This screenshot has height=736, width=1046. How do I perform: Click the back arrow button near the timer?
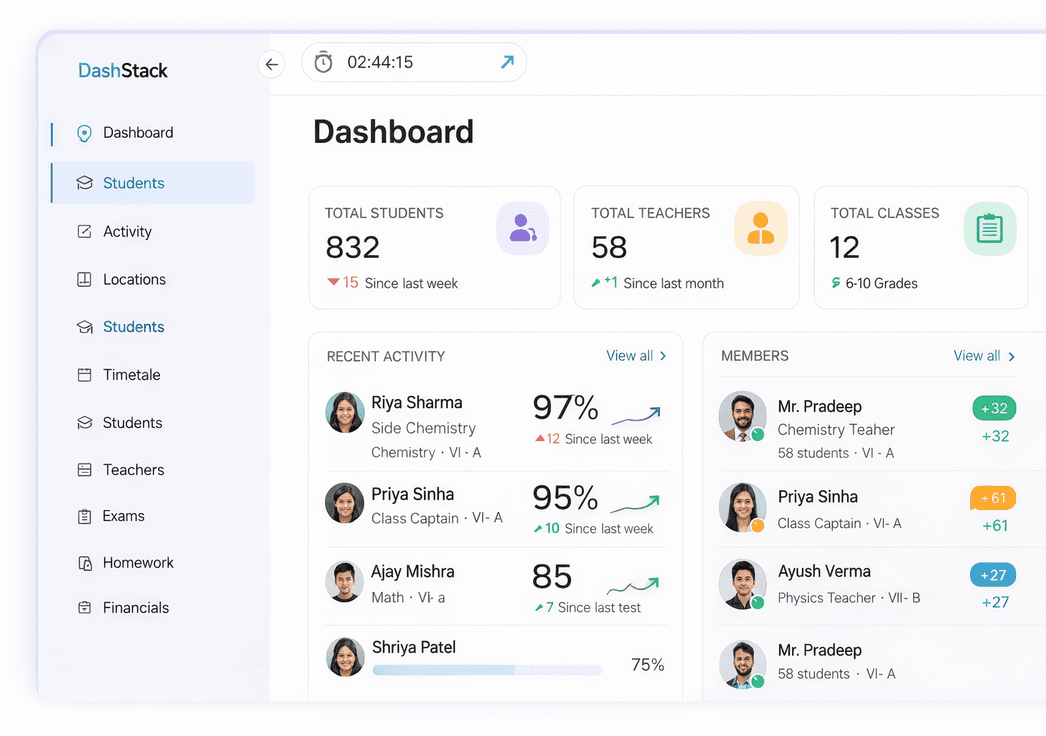pyautogui.click(x=271, y=64)
